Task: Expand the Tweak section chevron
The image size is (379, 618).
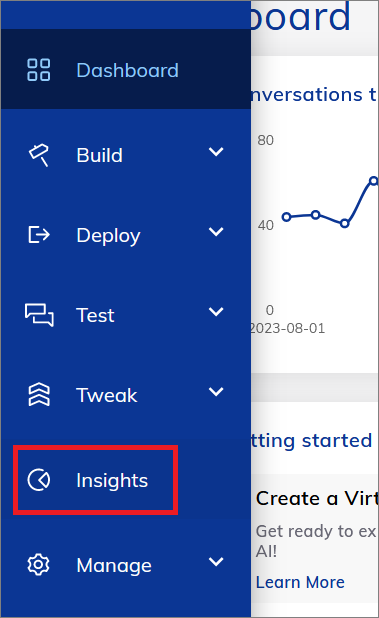Action: tap(216, 392)
